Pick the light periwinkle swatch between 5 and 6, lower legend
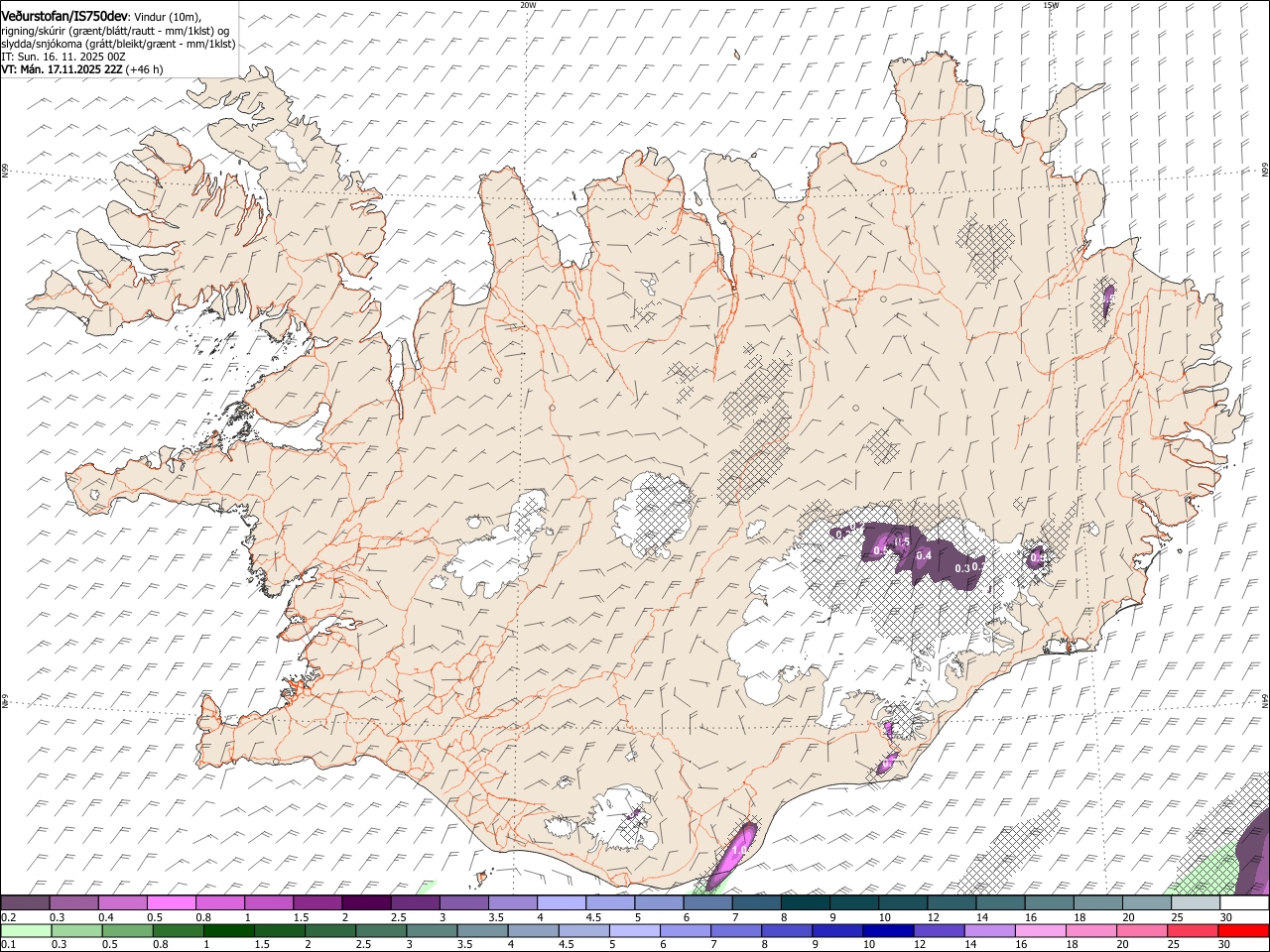 635,930
